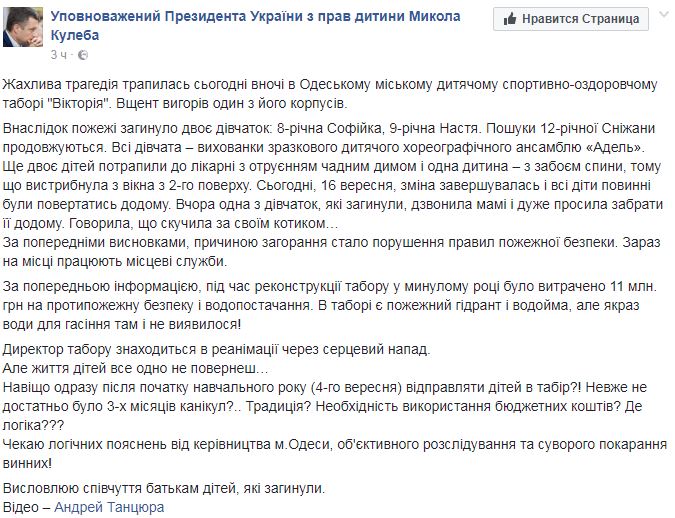Click the line Директор табору знаходиться в реанімації
This screenshot has height=518, width=675.
pyautogui.click(x=216, y=349)
